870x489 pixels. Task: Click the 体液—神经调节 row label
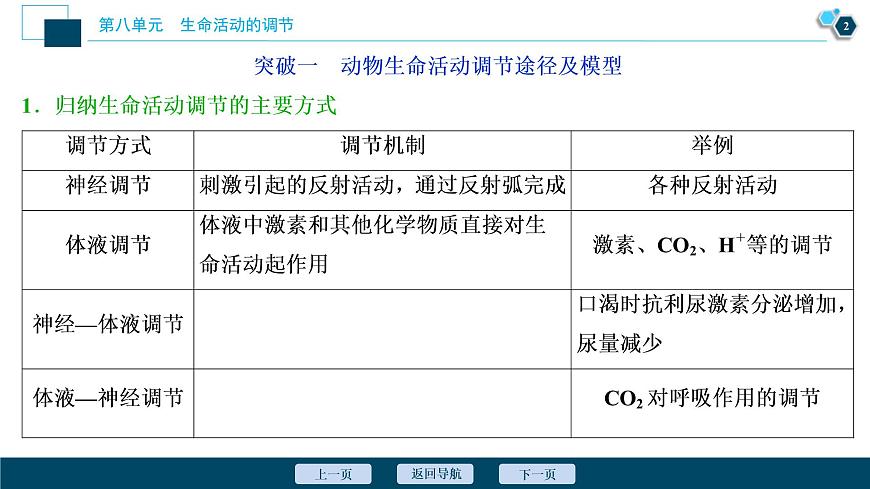click(107, 397)
